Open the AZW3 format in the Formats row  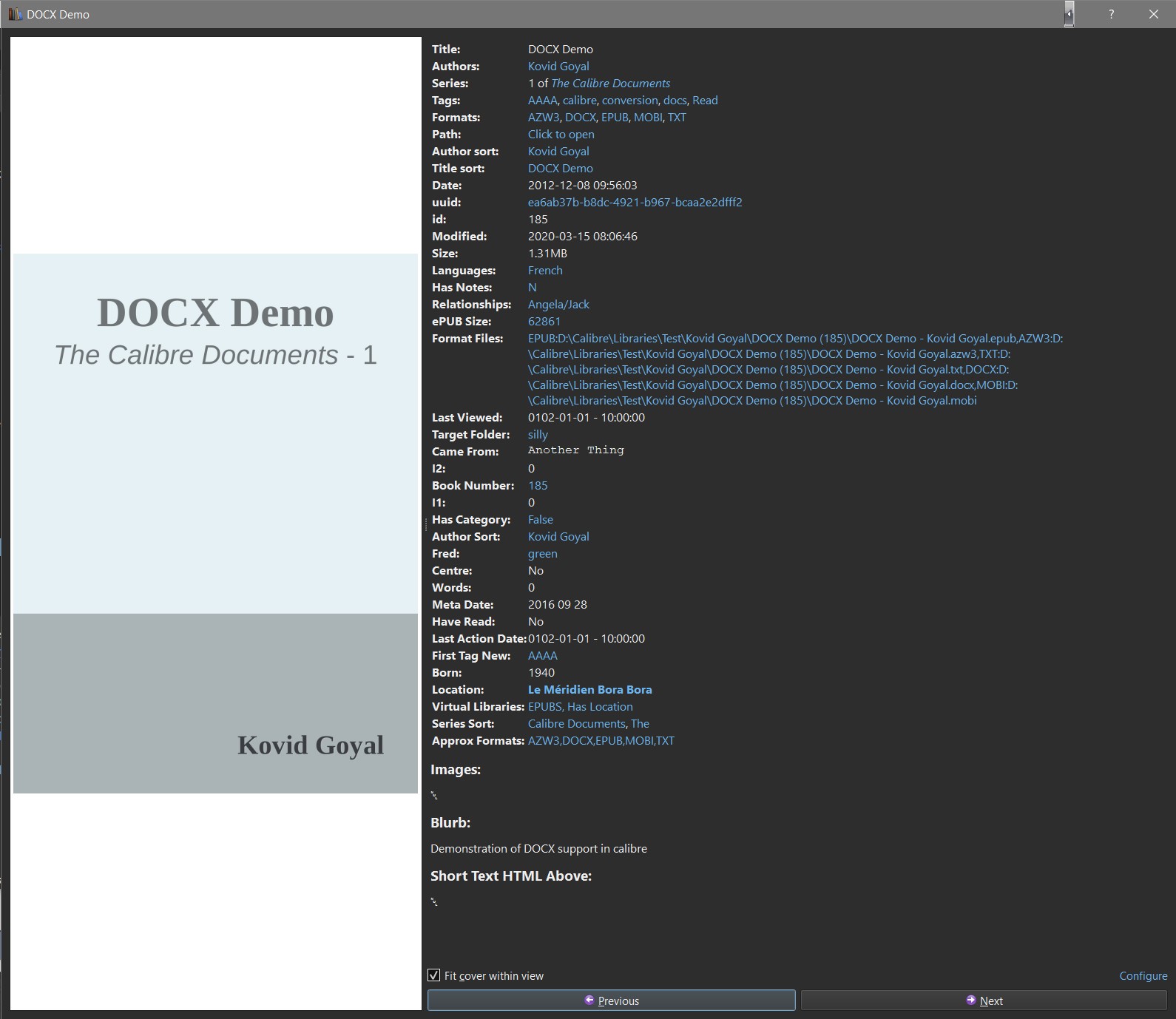tap(544, 118)
